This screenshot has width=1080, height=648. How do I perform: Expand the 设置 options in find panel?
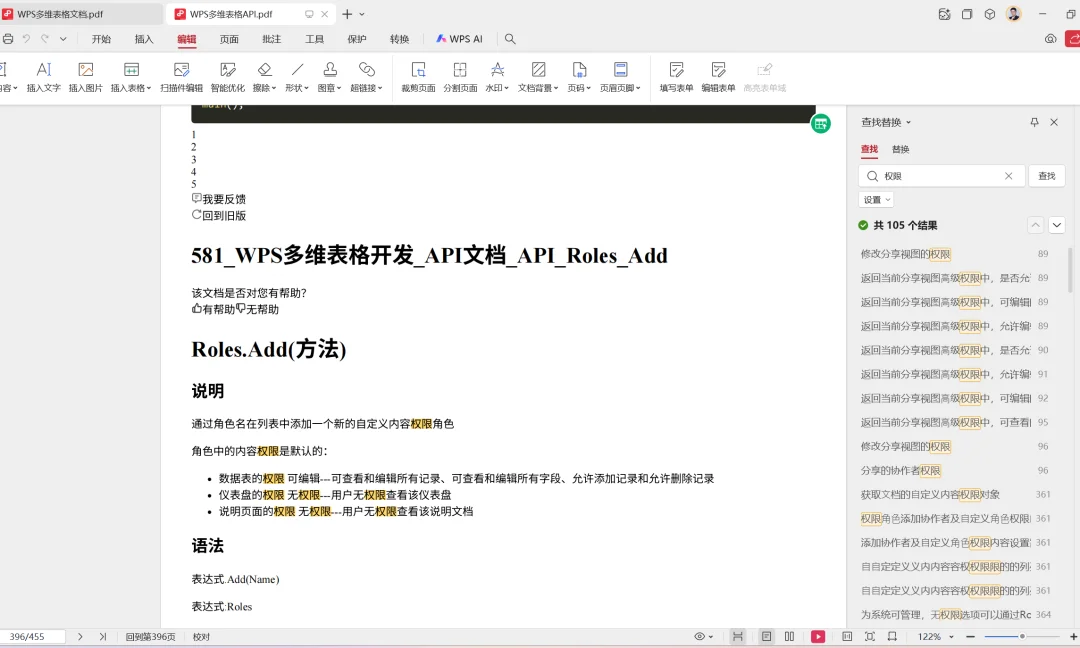tap(876, 200)
